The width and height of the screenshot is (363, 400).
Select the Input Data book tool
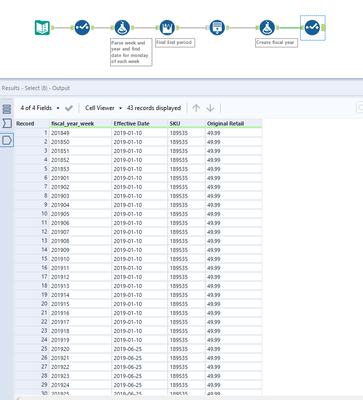click(x=42, y=28)
